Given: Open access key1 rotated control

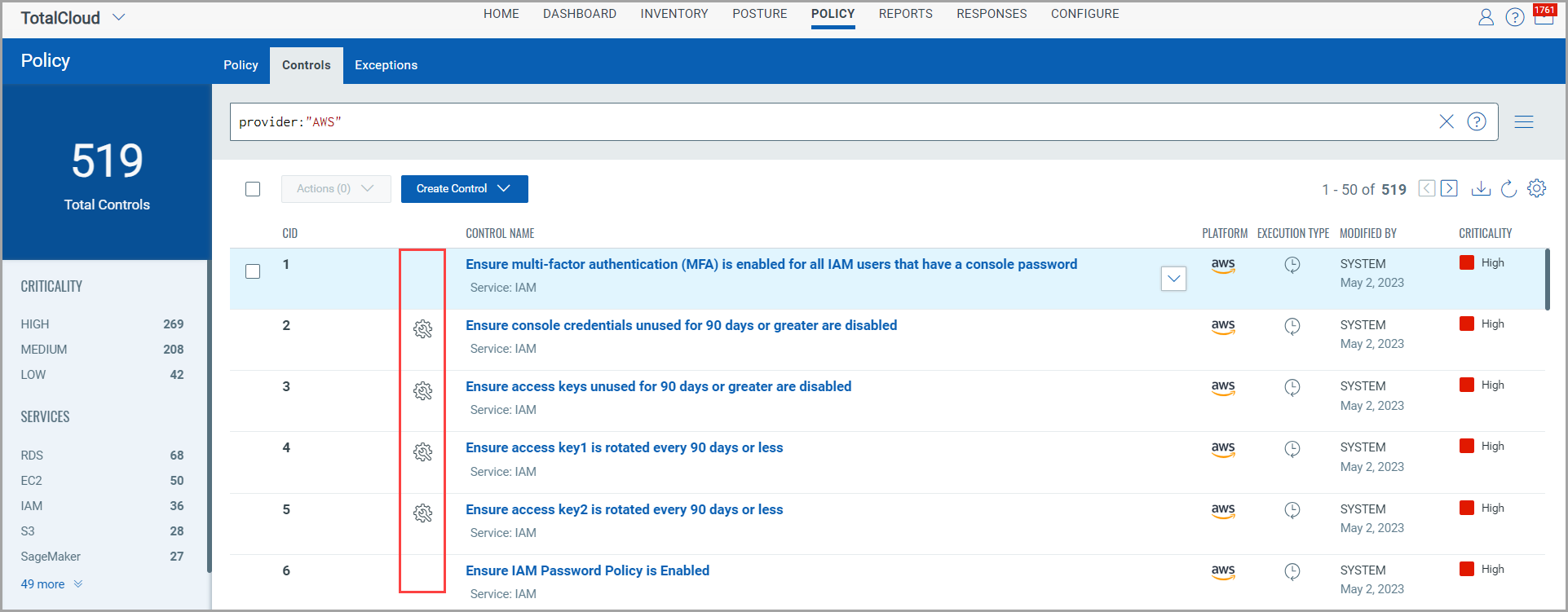Looking at the screenshot, I should click(x=625, y=447).
